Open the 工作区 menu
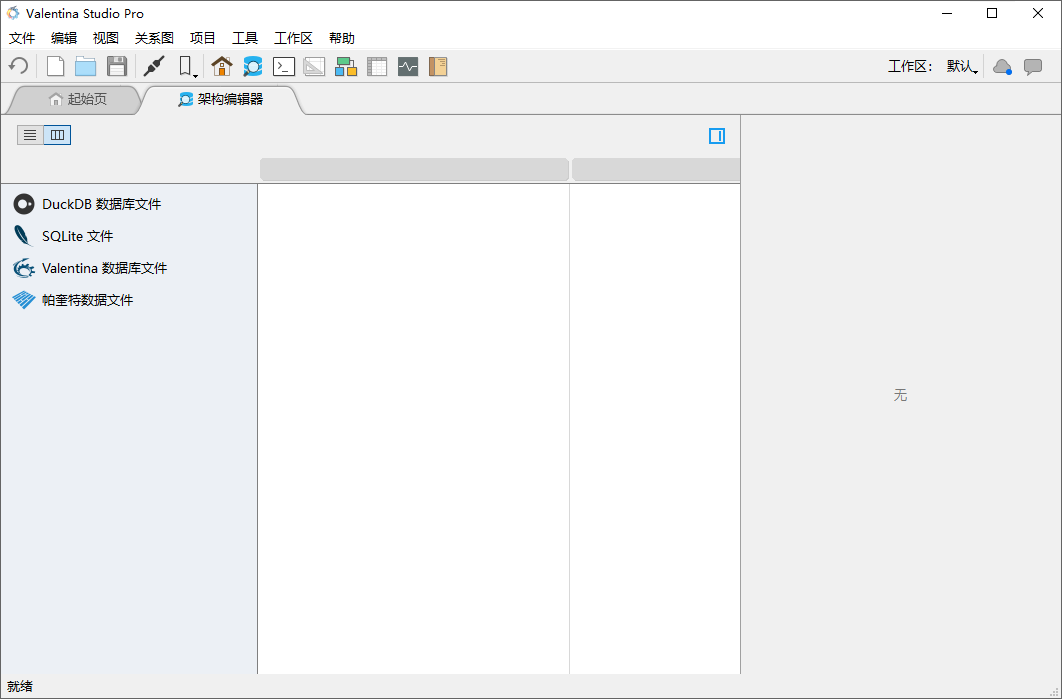Screen dimensions: 1062x699 click(x=293, y=38)
